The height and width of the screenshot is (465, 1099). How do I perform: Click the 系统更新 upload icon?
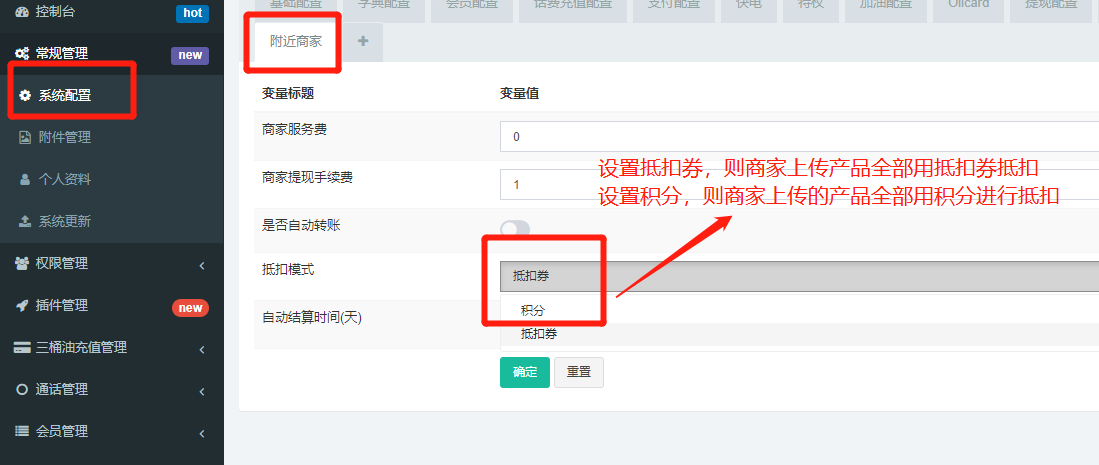click(25, 222)
